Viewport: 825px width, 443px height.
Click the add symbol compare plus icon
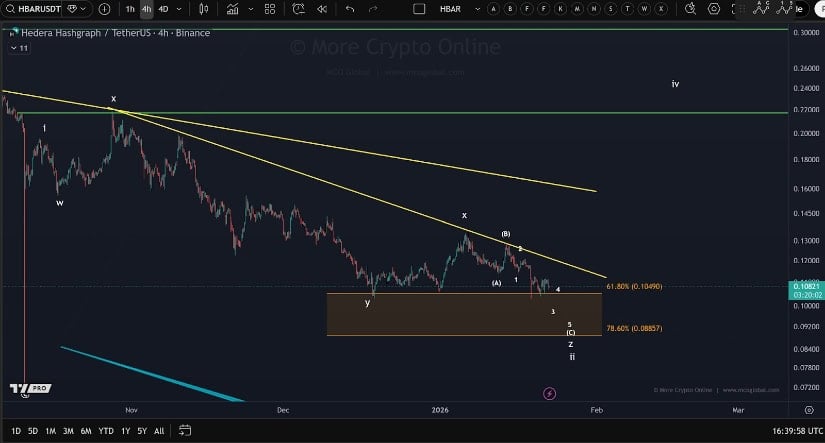104,9
